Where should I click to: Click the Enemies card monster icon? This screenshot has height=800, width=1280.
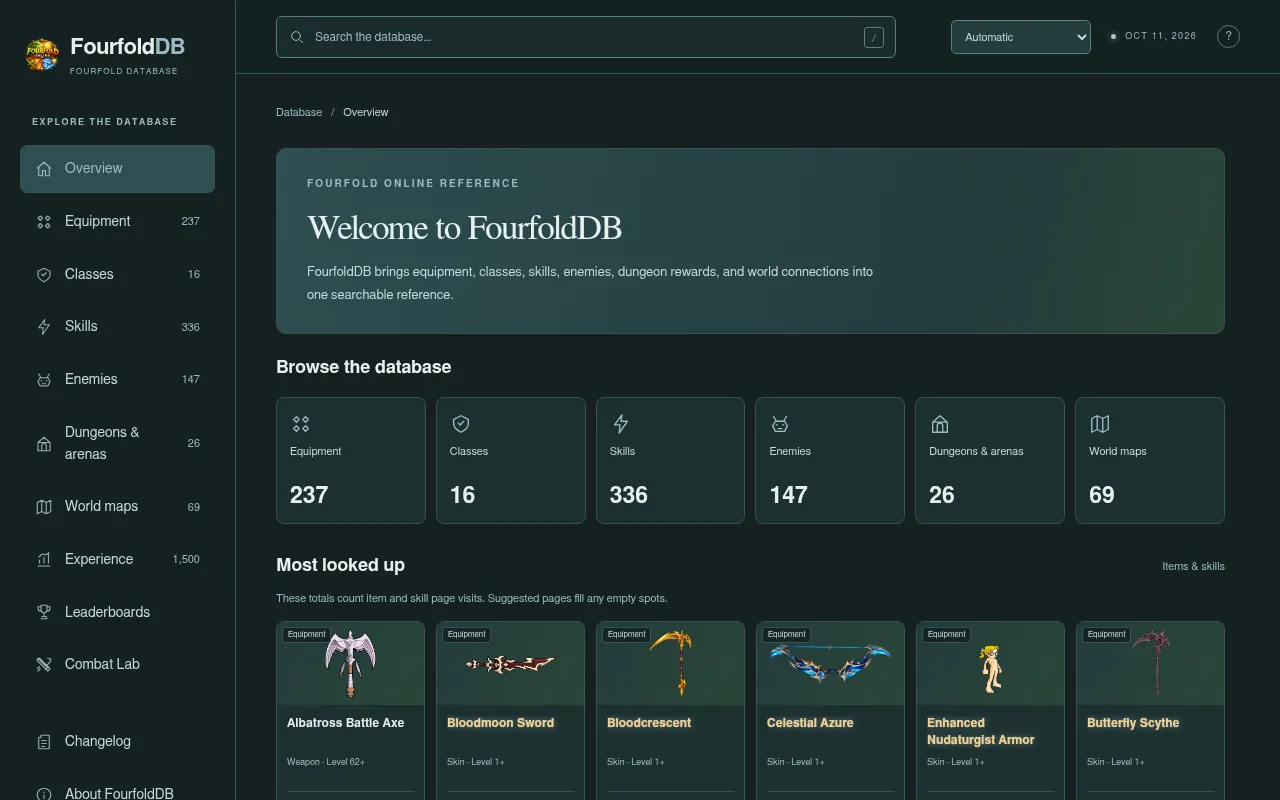click(x=780, y=424)
